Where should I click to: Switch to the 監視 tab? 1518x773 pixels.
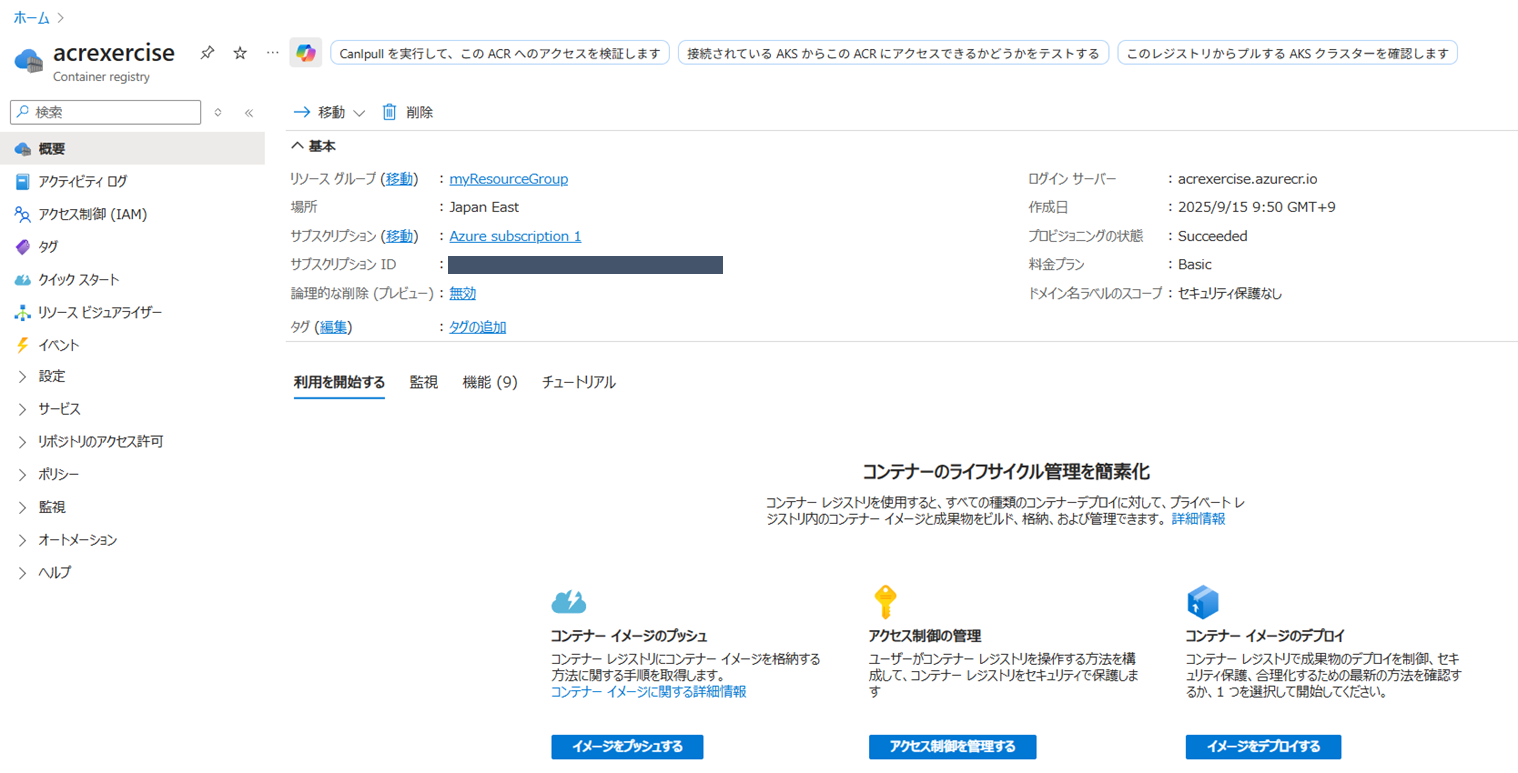click(x=424, y=382)
